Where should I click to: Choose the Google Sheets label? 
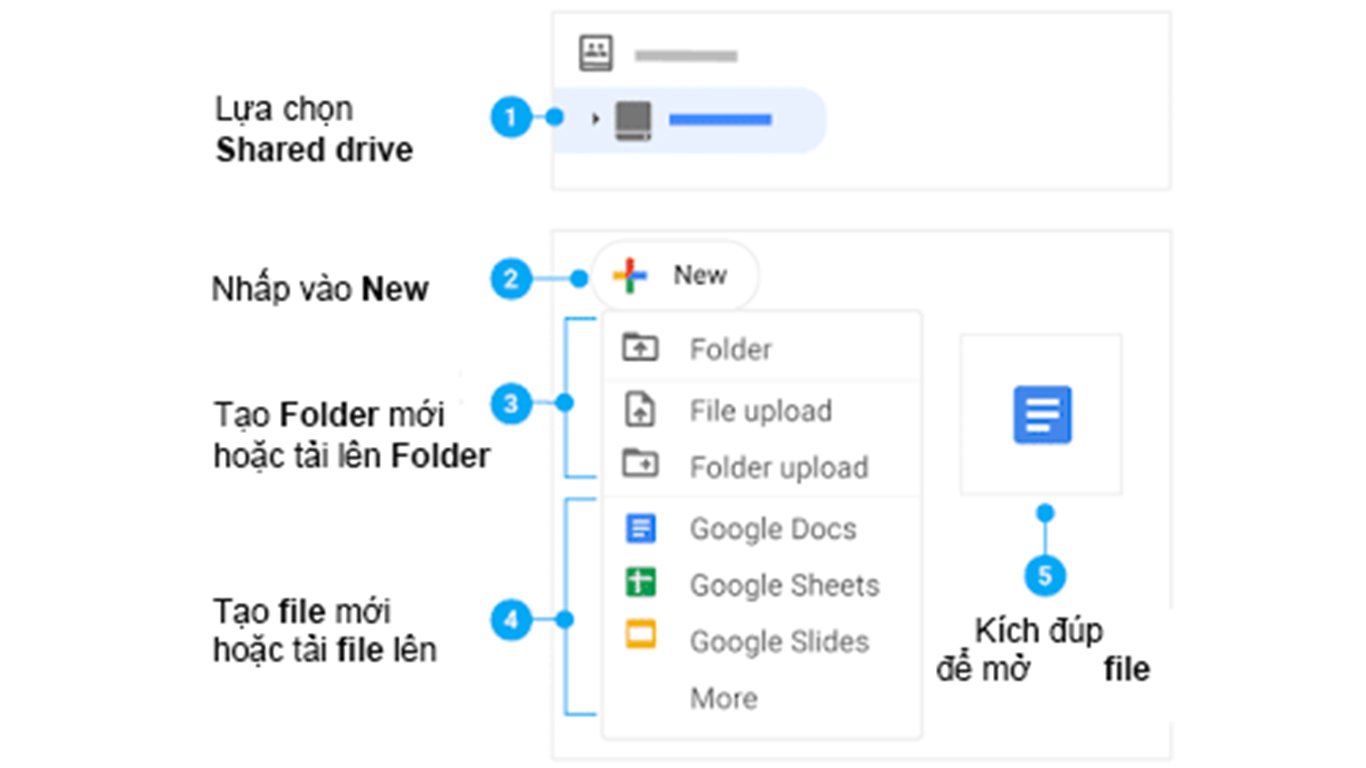coord(784,585)
